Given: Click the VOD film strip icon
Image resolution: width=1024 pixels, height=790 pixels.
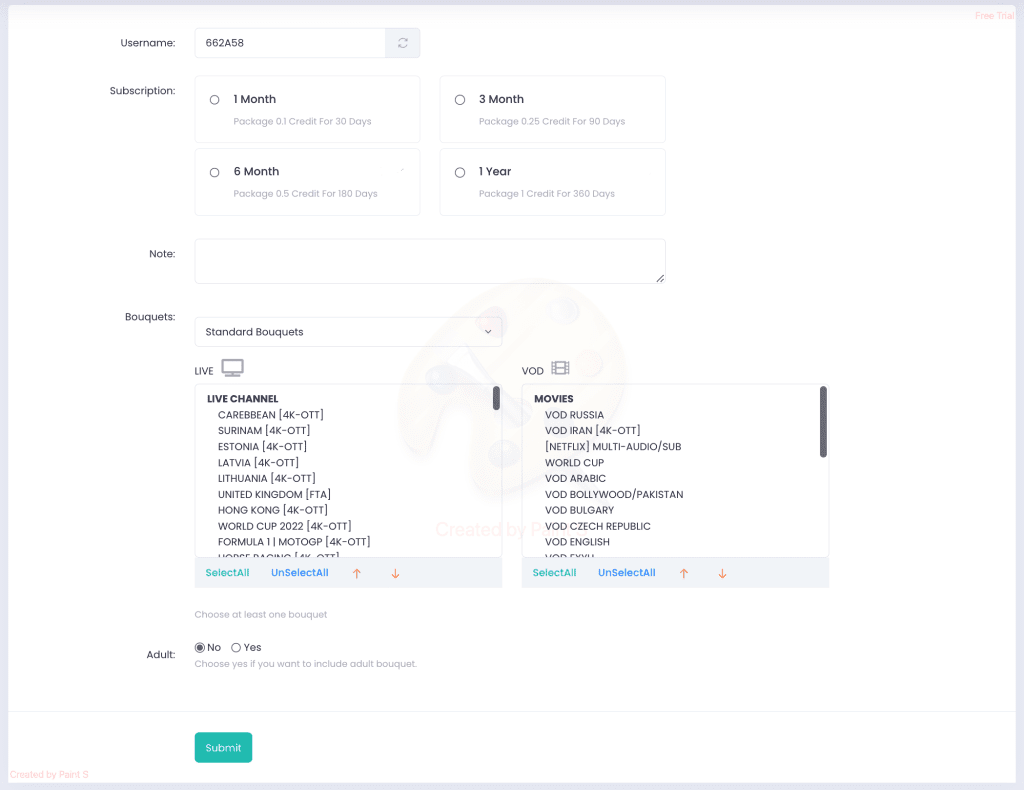Looking at the screenshot, I should click(560, 368).
